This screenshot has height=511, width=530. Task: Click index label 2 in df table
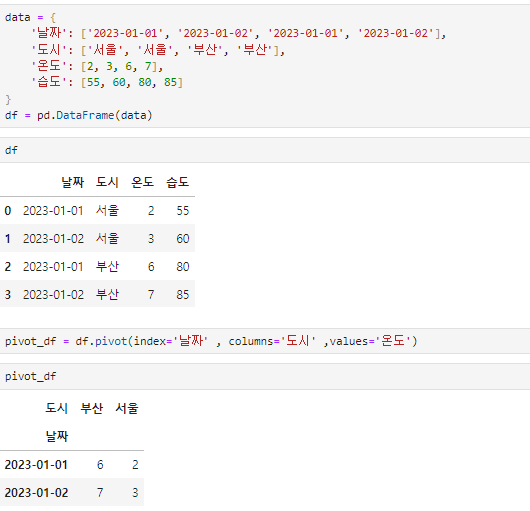tap(8, 267)
